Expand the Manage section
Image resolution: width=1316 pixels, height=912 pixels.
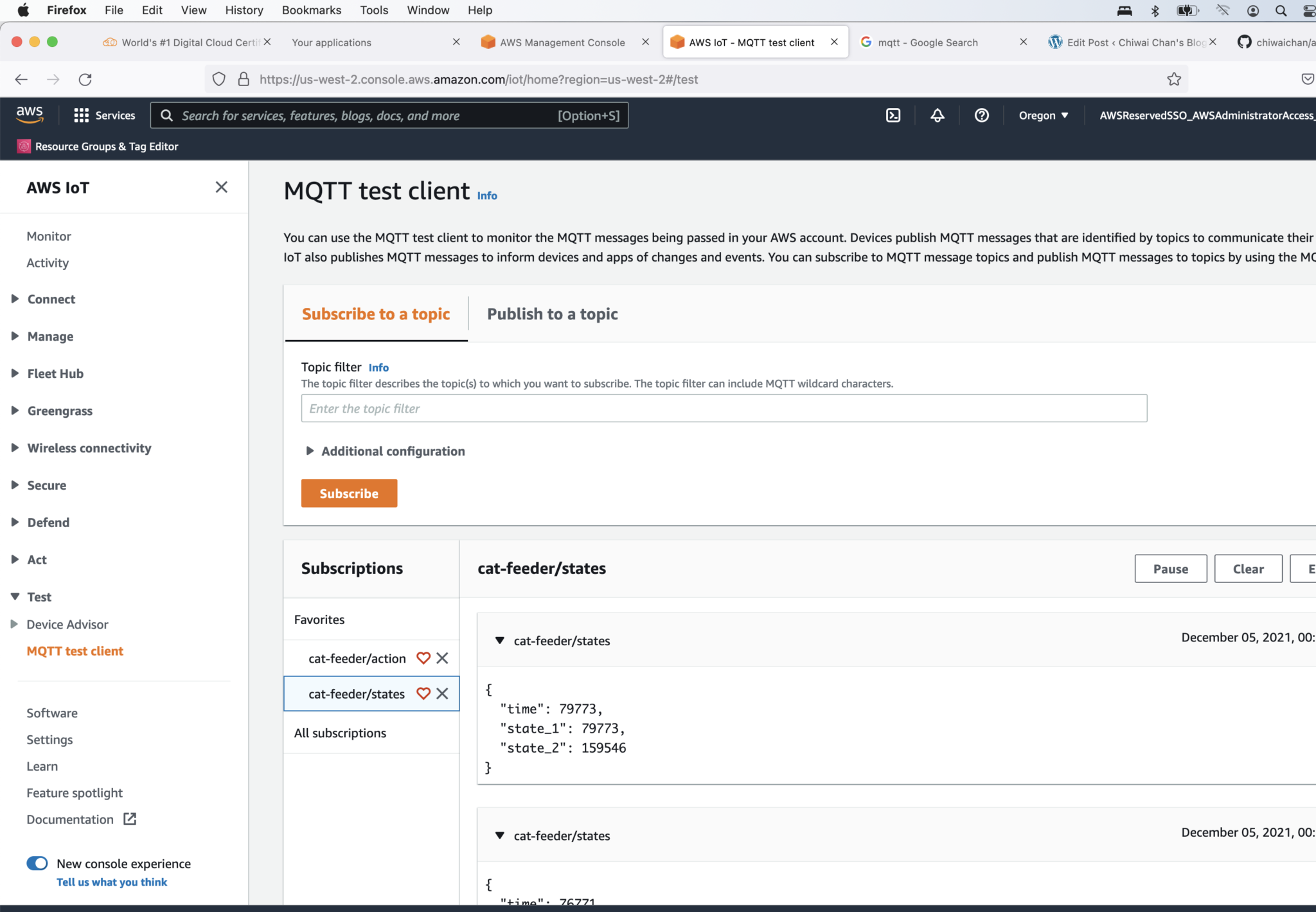click(x=15, y=336)
